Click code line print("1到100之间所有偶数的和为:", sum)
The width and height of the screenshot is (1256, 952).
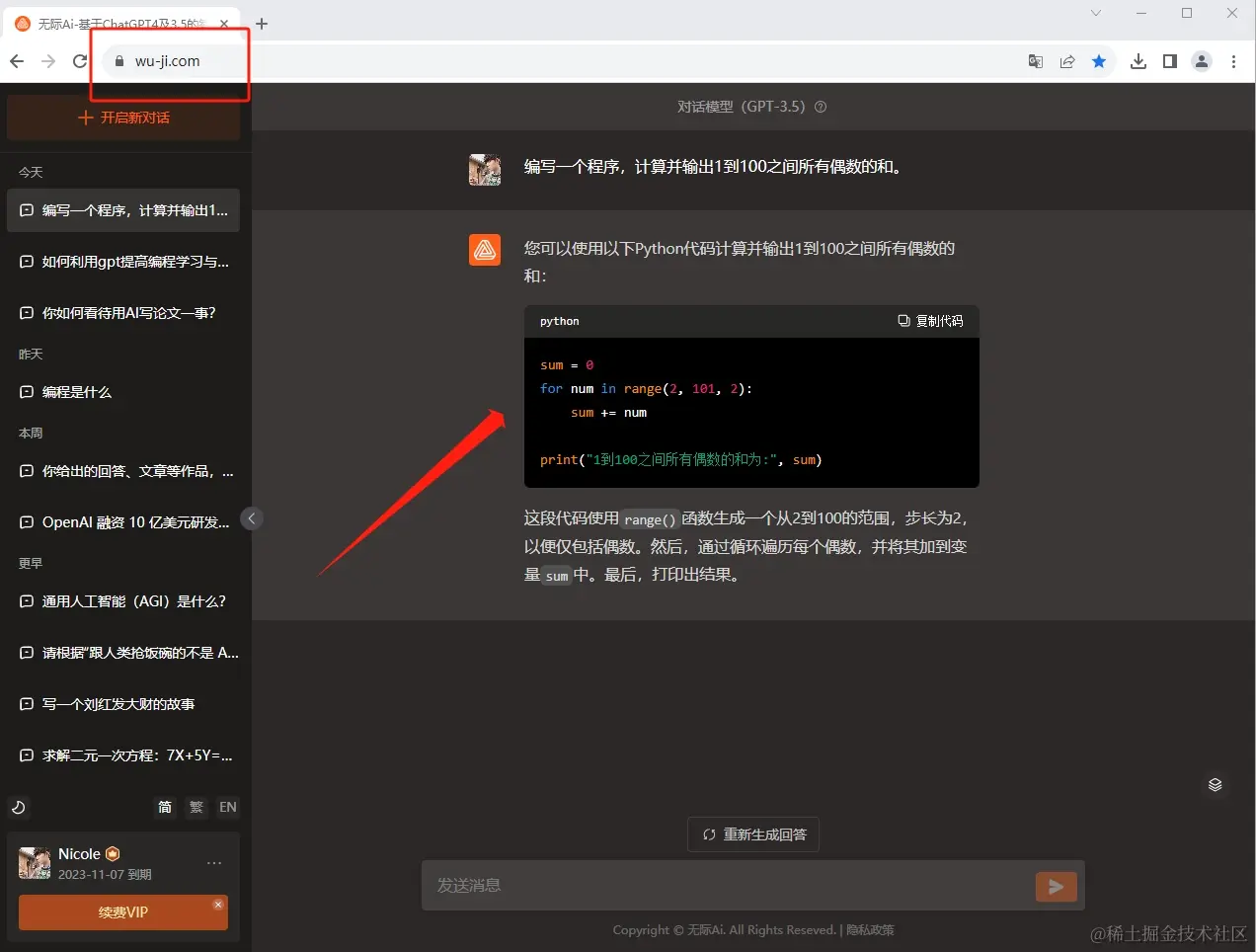coord(681,460)
